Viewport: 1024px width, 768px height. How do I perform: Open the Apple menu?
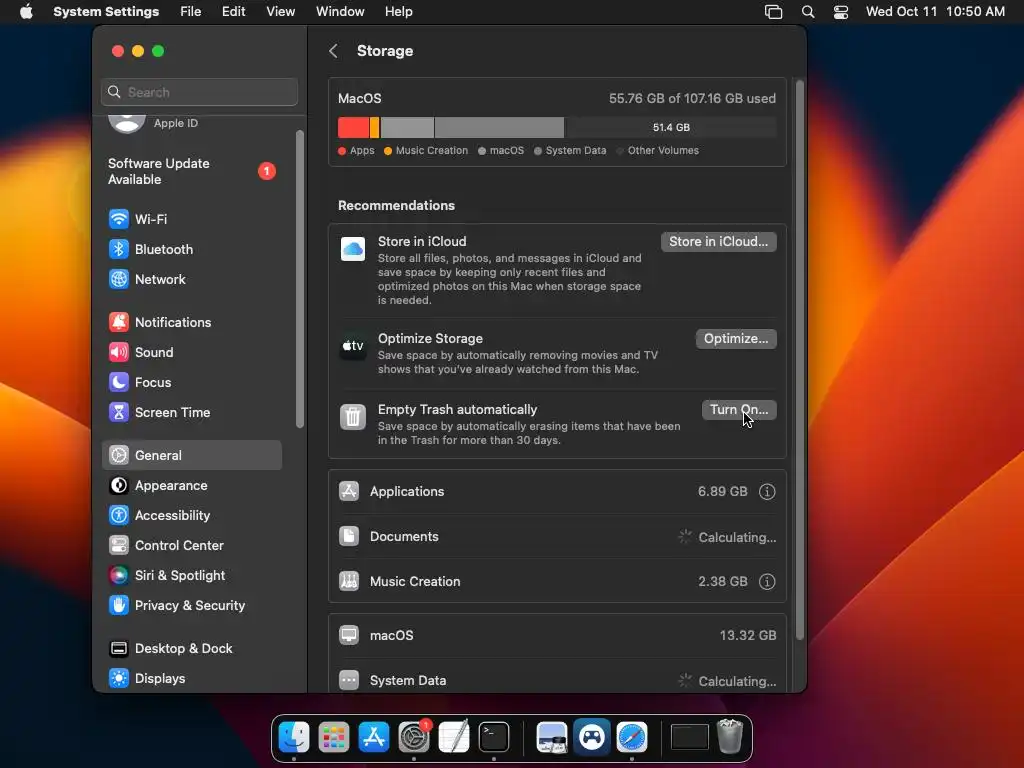pos(26,12)
